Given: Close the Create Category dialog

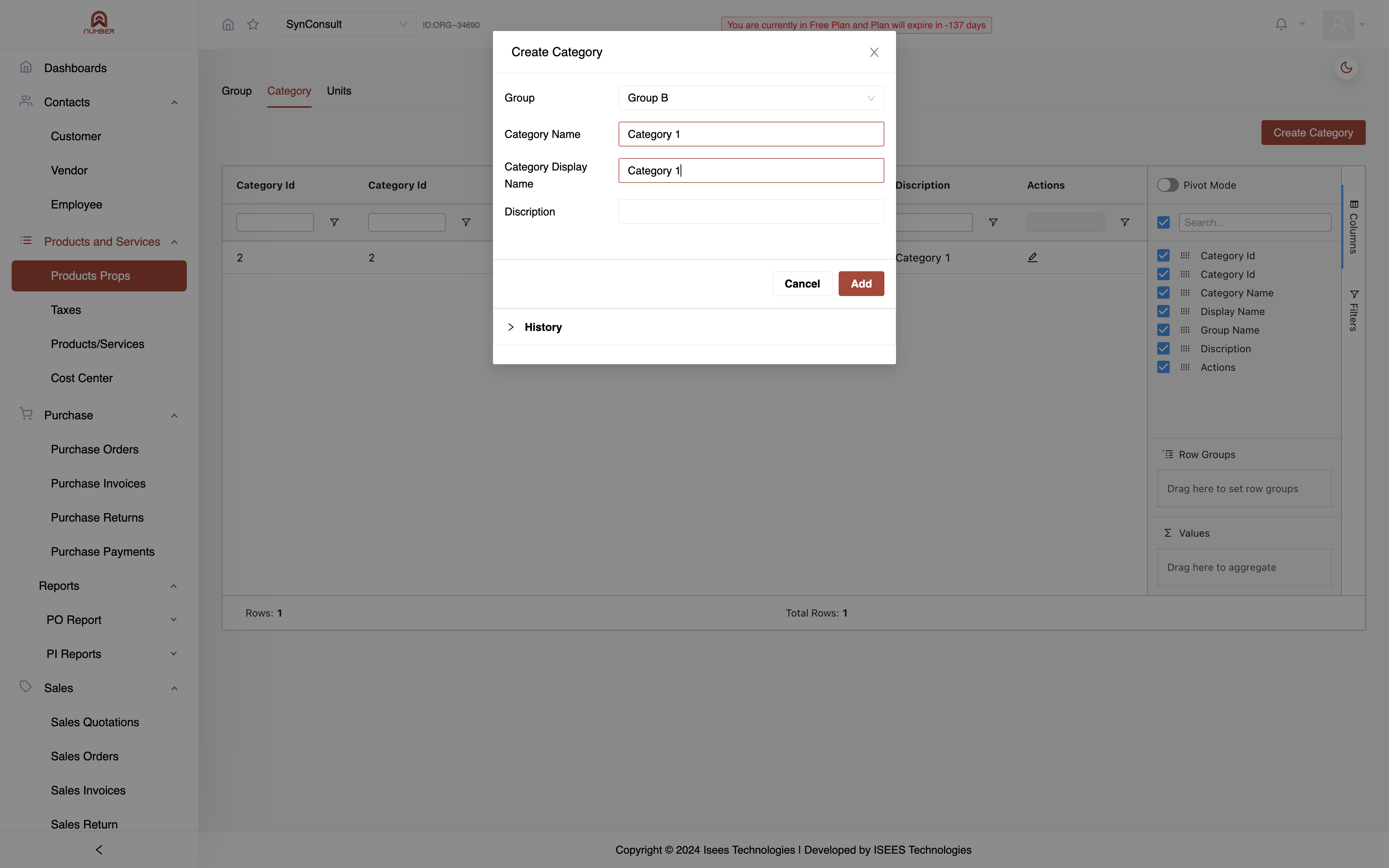Looking at the screenshot, I should click(874, 52).
